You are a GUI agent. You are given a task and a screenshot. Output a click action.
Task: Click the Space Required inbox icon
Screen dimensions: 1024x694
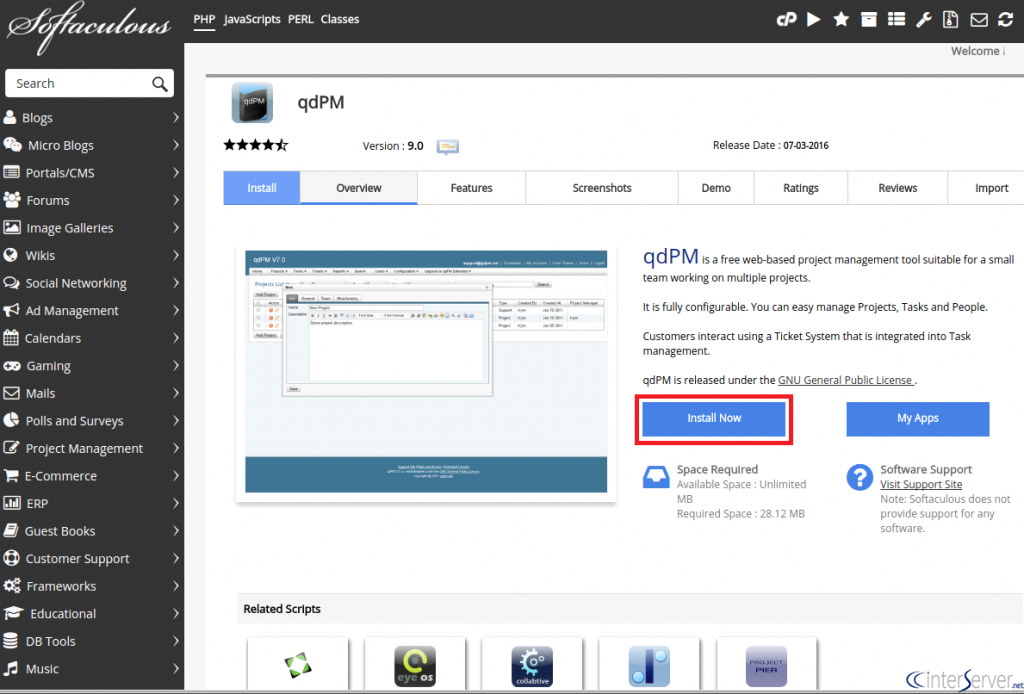pos(656,477)
